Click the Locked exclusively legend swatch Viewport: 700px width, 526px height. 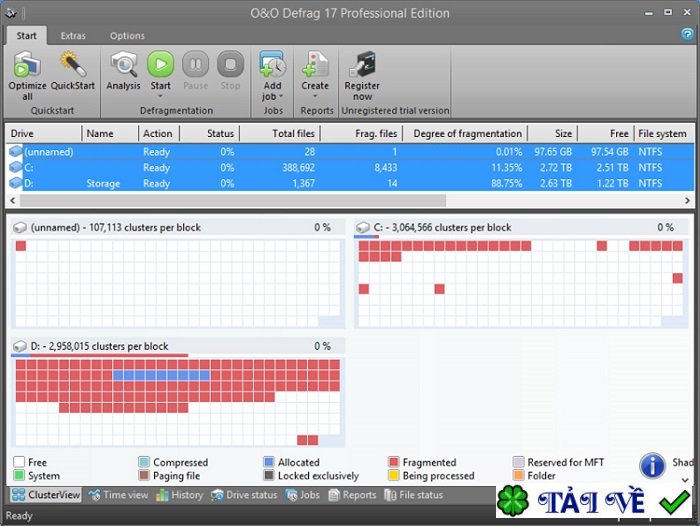pyautogui.click(x=269, y=475)
